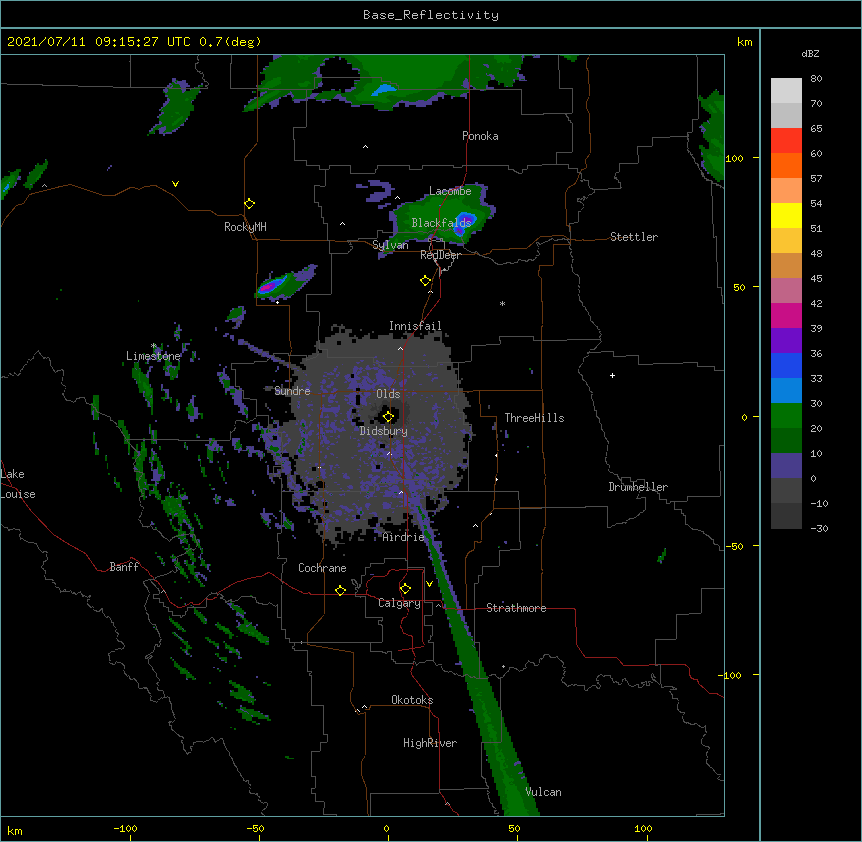Image resolution: width=862 pixels, height=842 pixels.
Task: Click the dBZ legend heading
Action: pyautogui.click(x=810, y=54)
